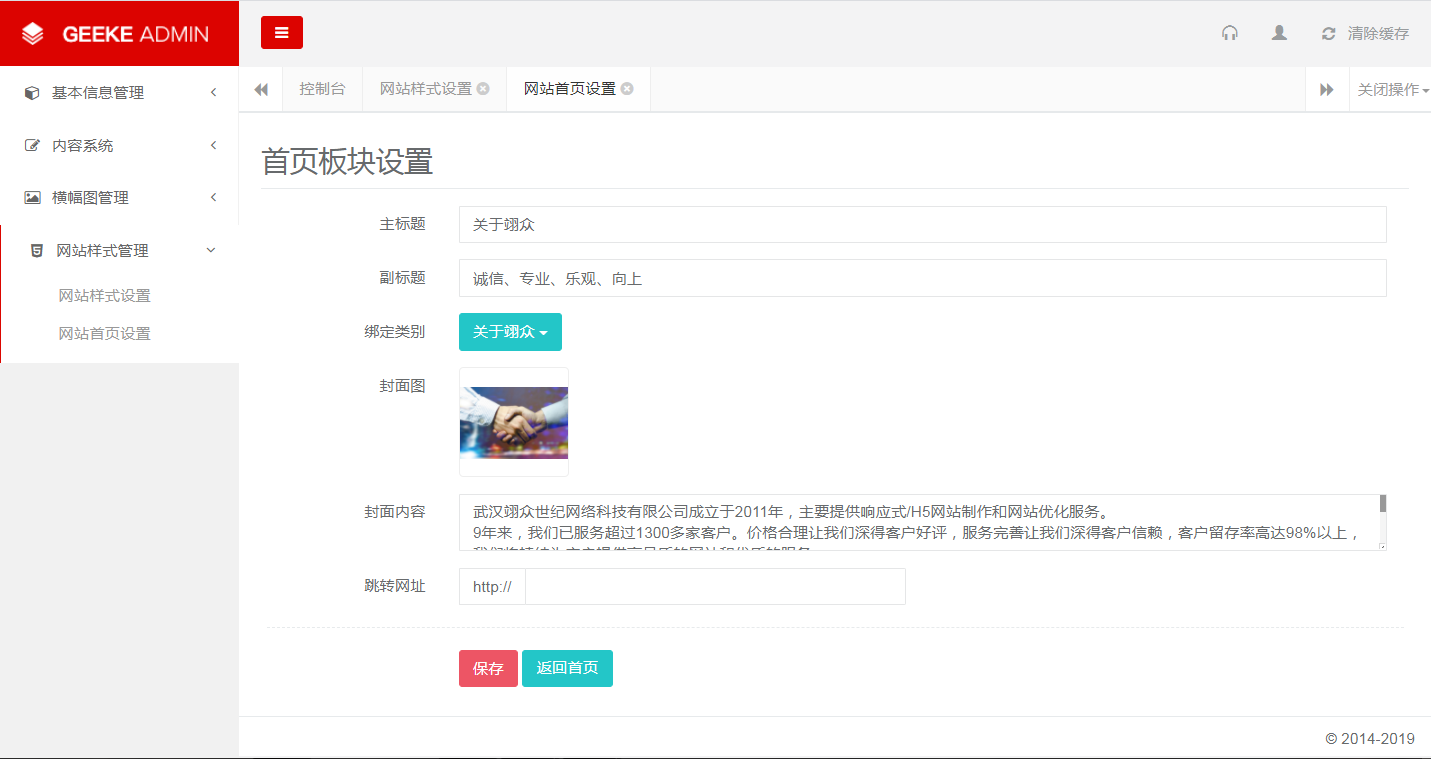1431x759 pixels.
Task: Collapse the 网站样式管理 sidebar menu
Action: (x=119, y=251)
